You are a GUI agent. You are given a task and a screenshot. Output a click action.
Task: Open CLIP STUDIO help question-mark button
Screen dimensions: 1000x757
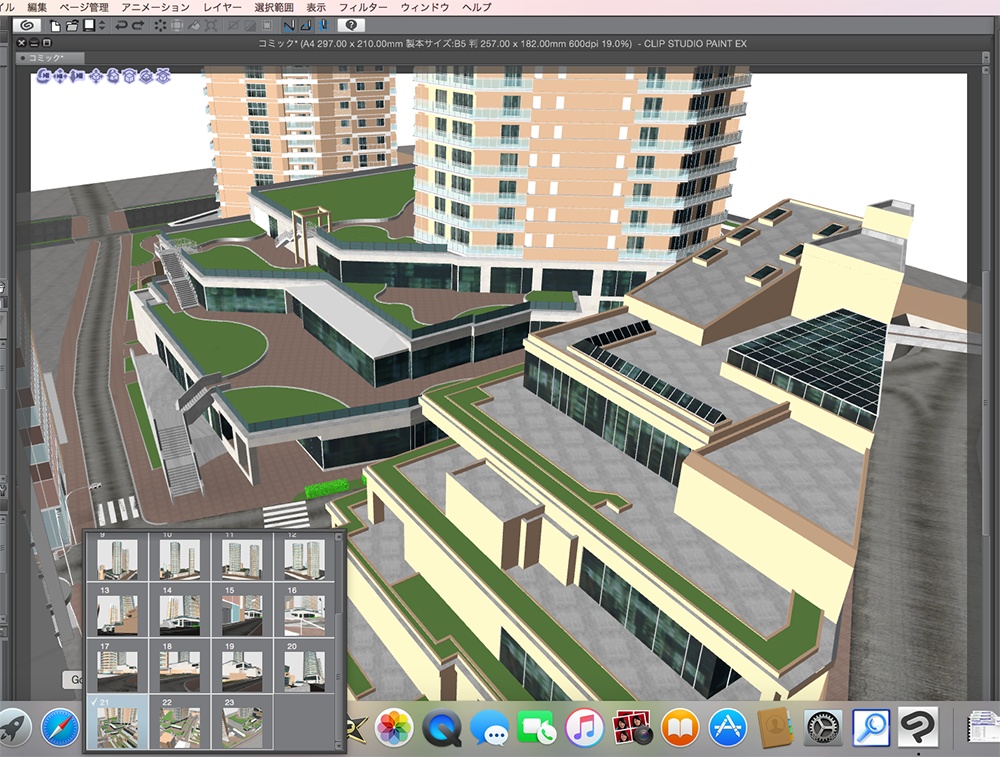tap(351, 26)
